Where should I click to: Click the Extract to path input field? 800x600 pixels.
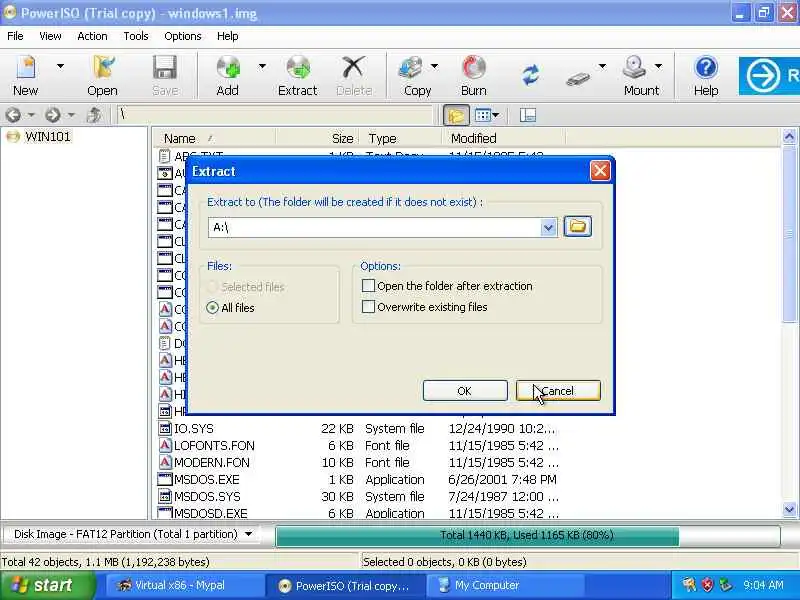(x=374, y=228)
